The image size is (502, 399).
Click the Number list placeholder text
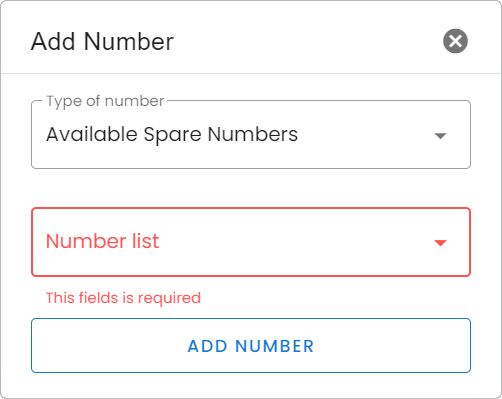102,241
